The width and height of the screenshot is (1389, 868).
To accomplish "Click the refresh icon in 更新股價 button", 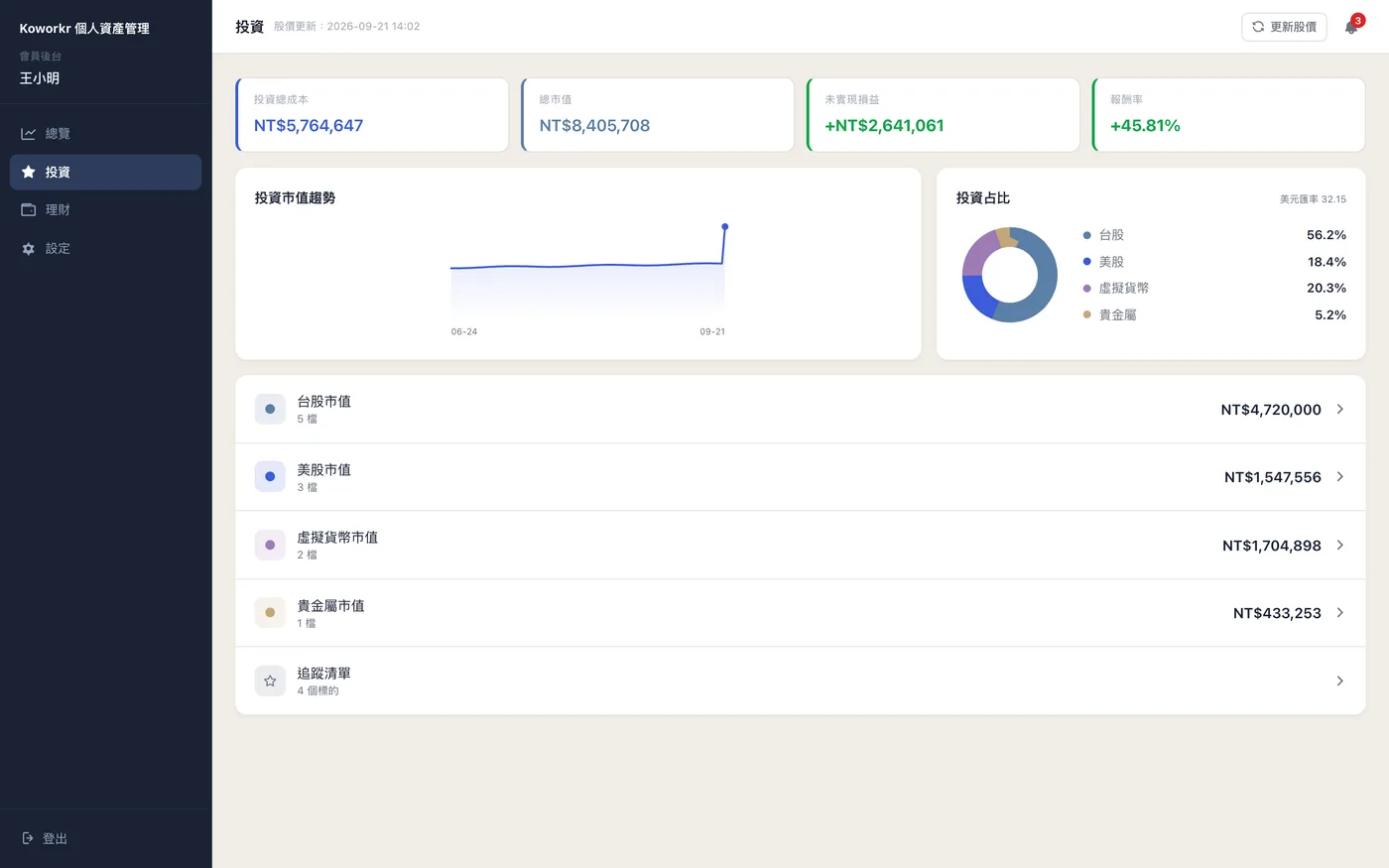I will [1258, 27].
